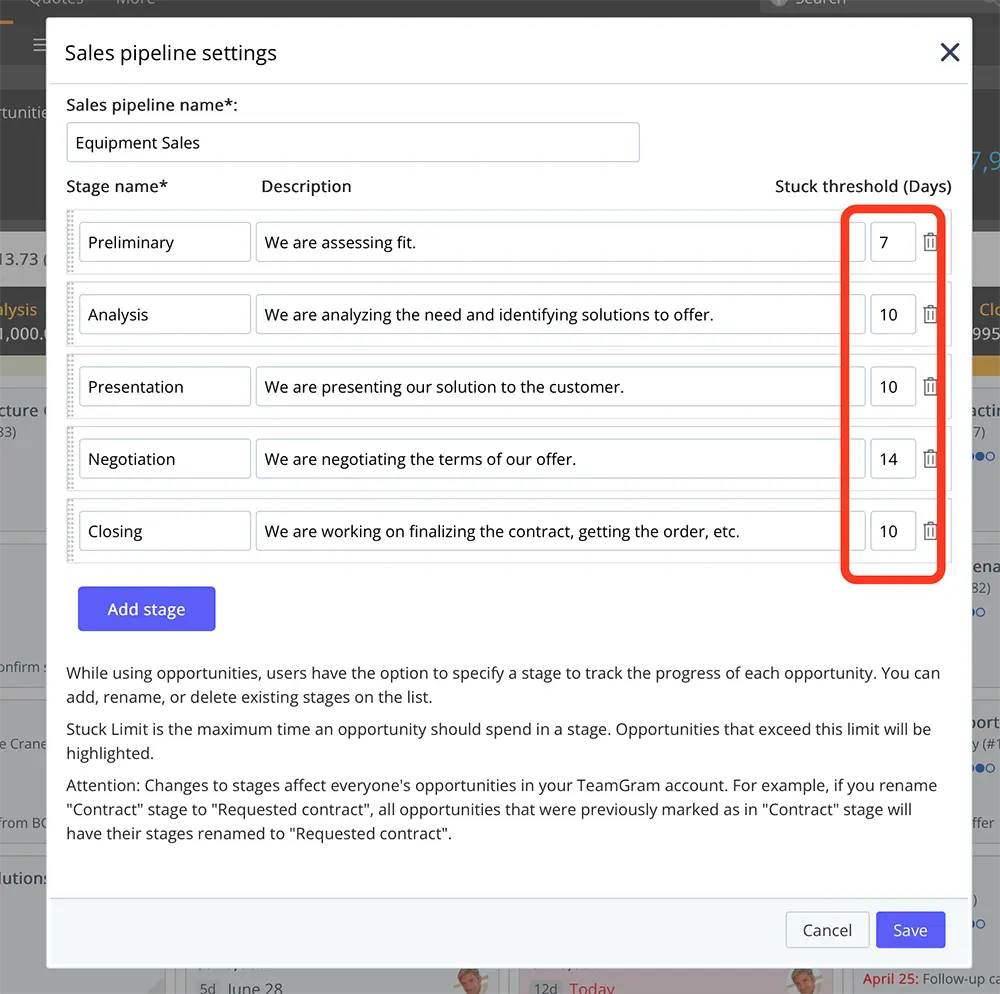Screen dimensions: 1000x994
Task: Click the drag handle beside Negotiation stage
Action: [x=71, y=459]
